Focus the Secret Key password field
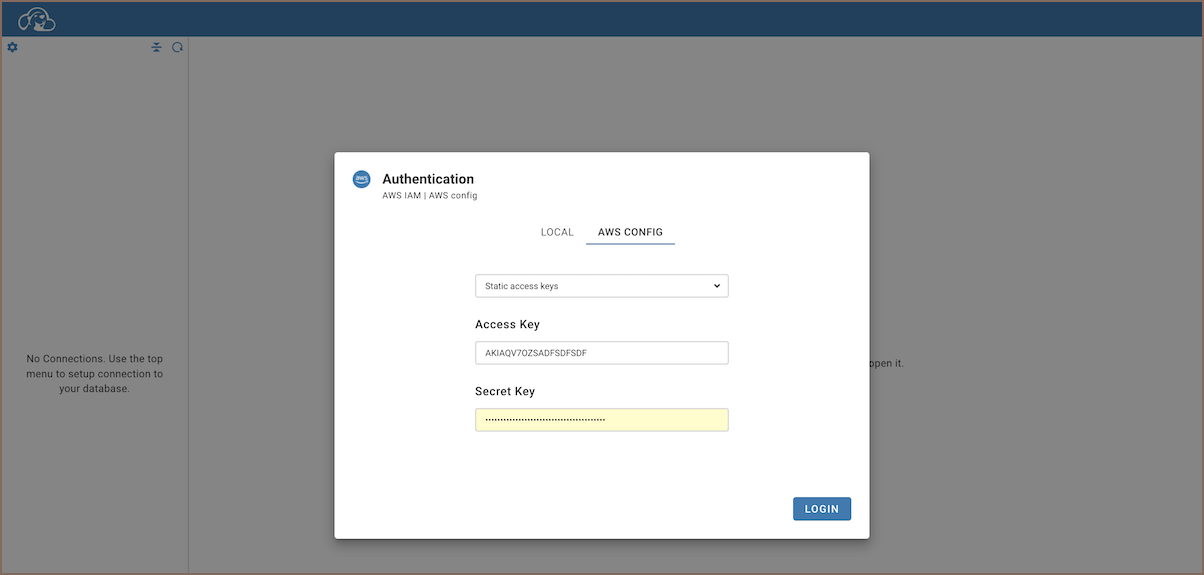Viewport: 1204px width, 575px height. [601, 420]
